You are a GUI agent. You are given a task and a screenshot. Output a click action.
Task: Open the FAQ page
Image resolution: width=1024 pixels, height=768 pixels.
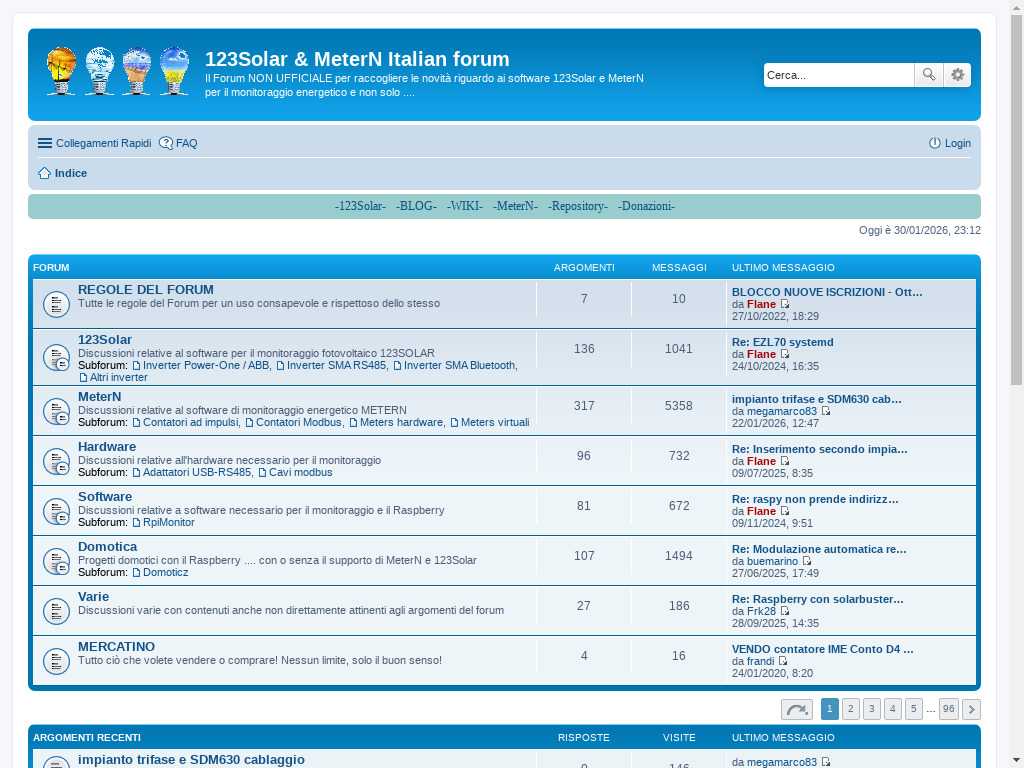(179, 143)
